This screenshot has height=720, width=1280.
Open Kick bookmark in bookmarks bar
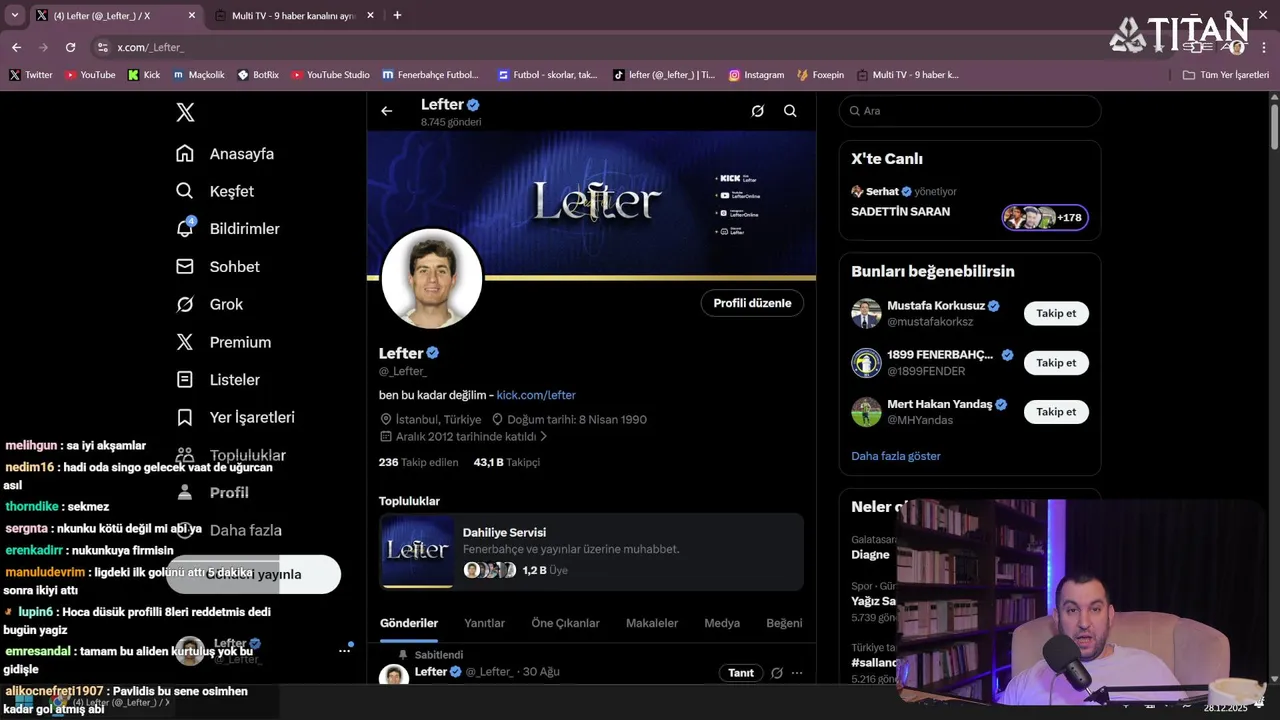[x=144, y=75]
